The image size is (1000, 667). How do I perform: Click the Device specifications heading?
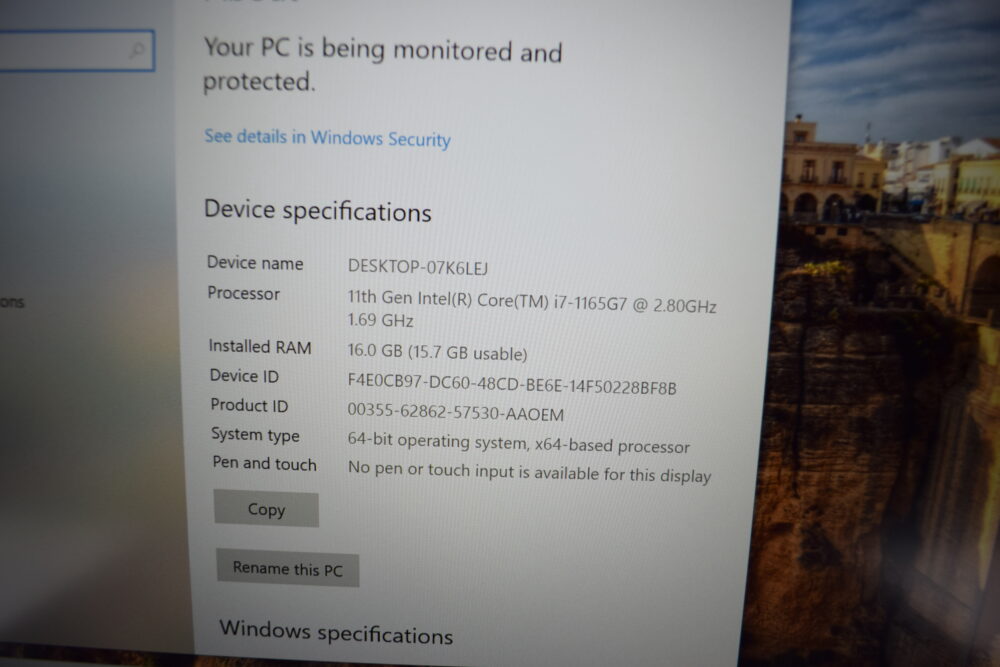[318, 211]
